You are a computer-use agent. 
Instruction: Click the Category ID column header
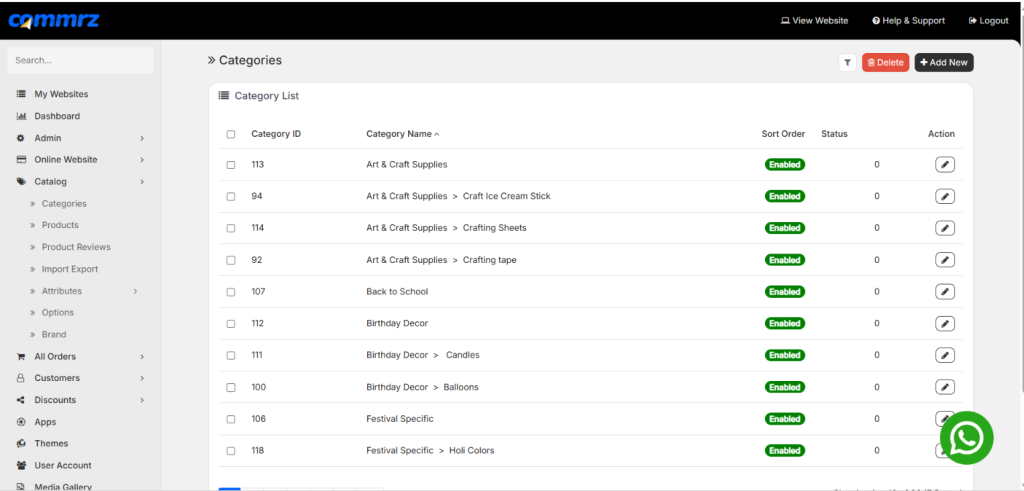tap(276, 134)
